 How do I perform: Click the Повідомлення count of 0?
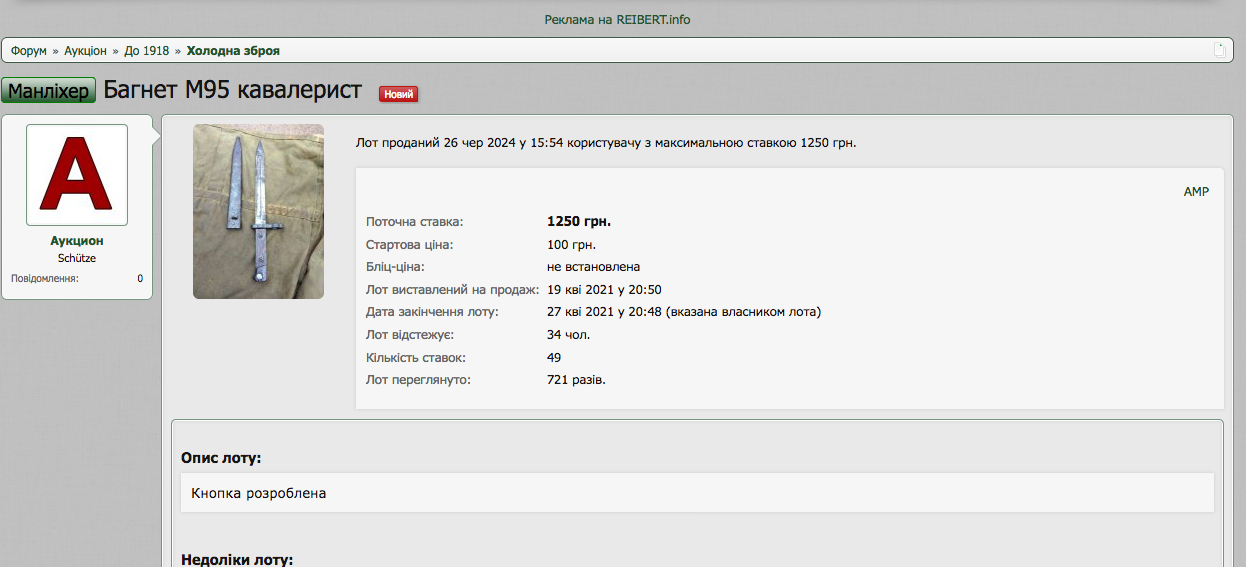pyautogui.click(x=140, y=278)
